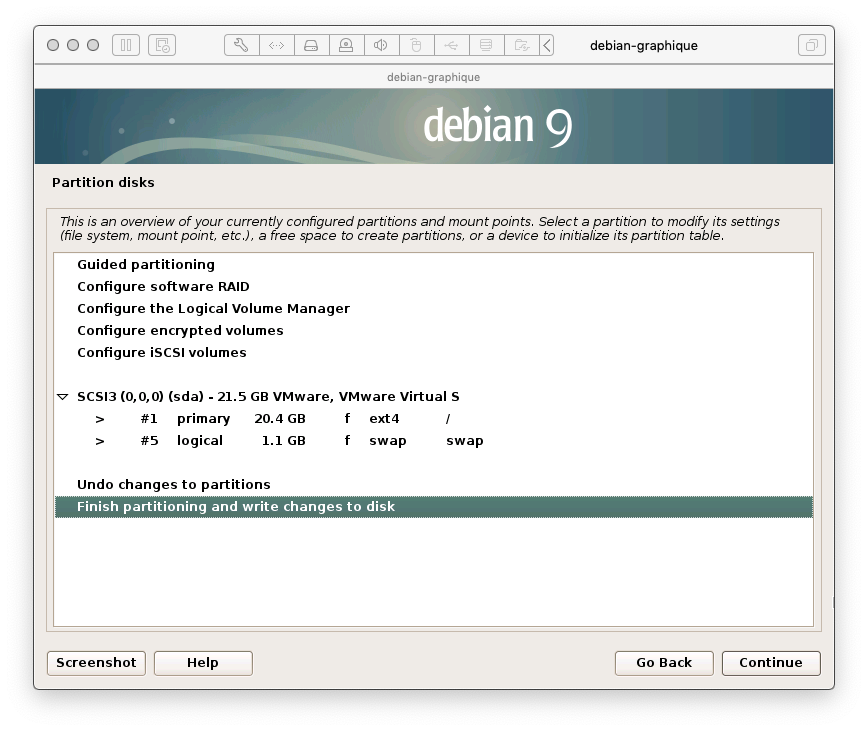Viewport: 868px width, 731px height.
Task: Select Configure iSCSI volumes
Action: click(433, 352)
